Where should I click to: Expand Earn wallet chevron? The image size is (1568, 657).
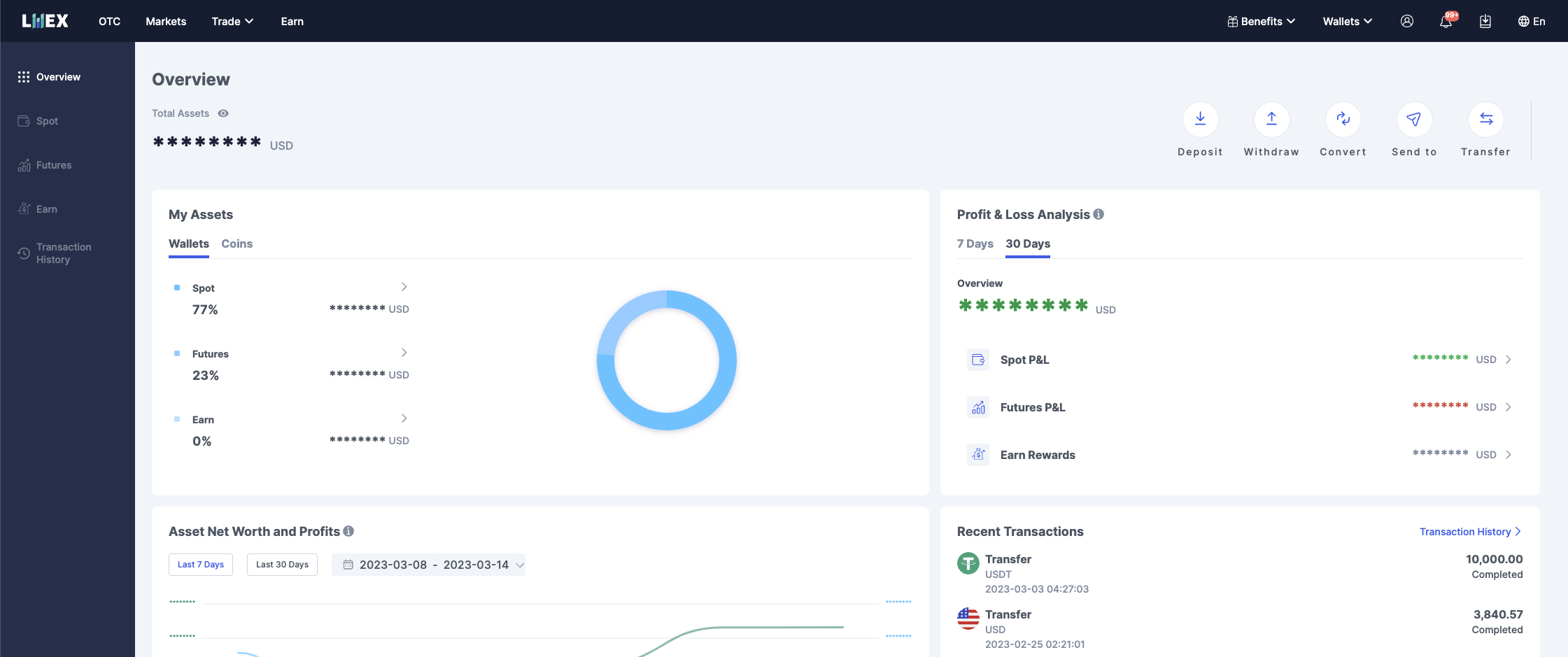(x=404, y=418)
